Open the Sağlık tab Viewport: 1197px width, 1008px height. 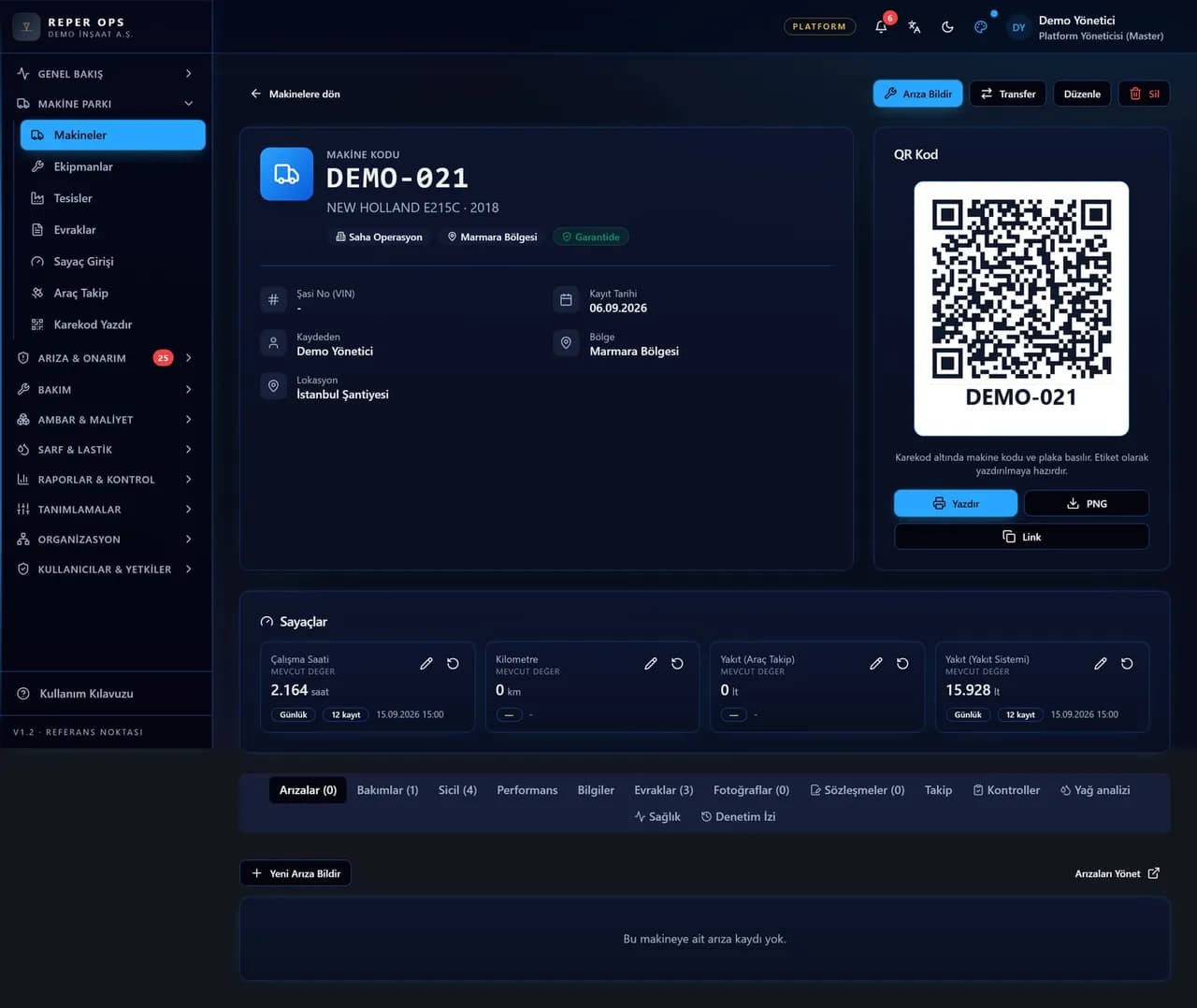click(x=657, y=816)
